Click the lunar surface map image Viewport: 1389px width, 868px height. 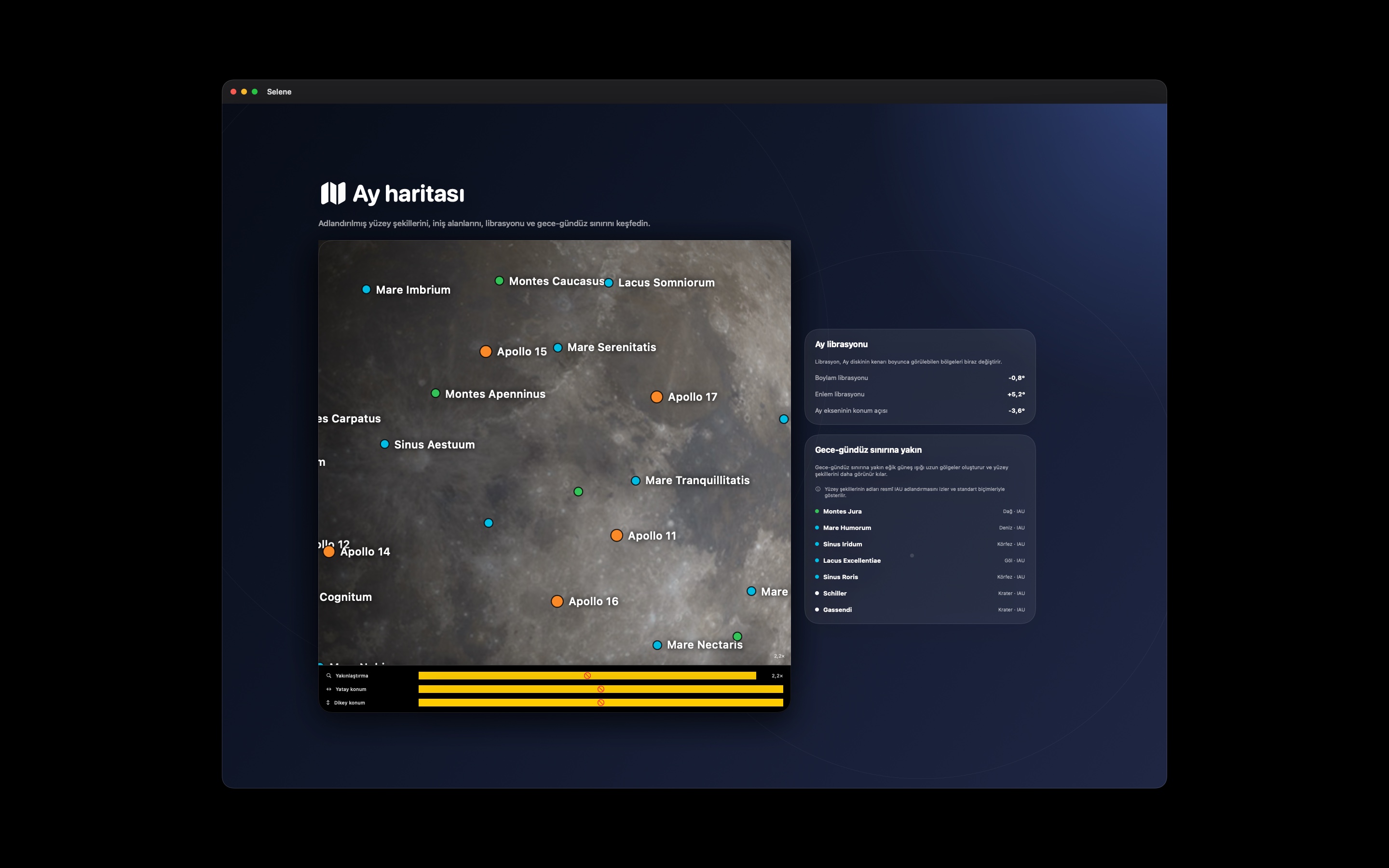tap(555, 452)
